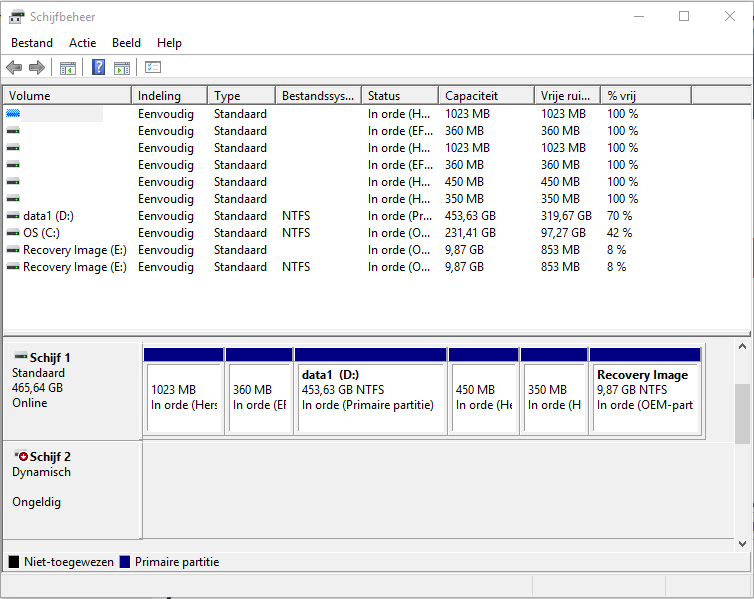Open the Actie menu
The width and height of the screenshot is (754, 599).
click(x=83, y=43)
